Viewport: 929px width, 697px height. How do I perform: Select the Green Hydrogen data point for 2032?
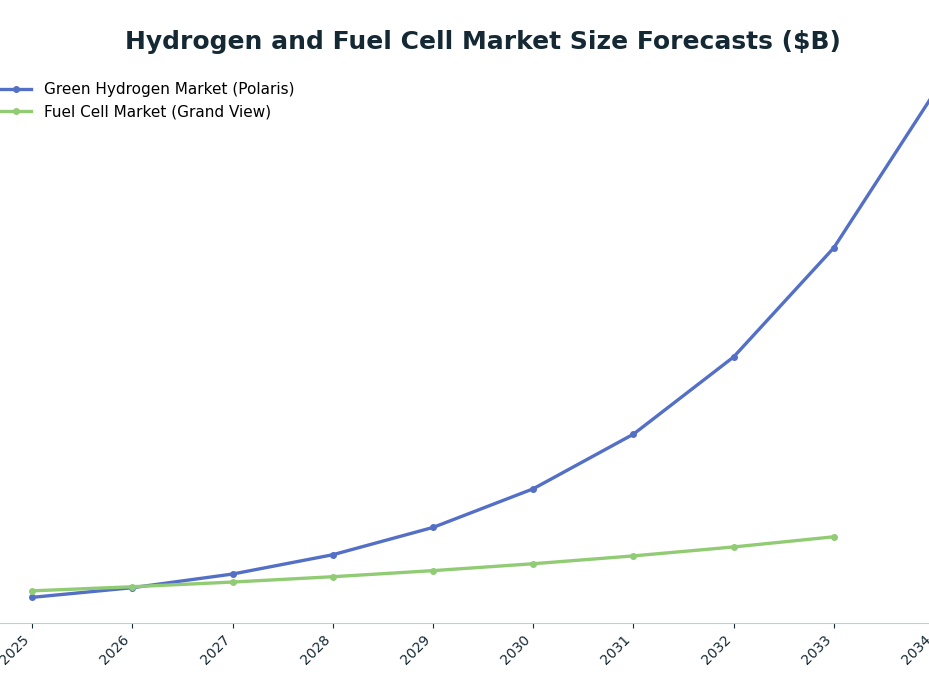tap(734, 357)
